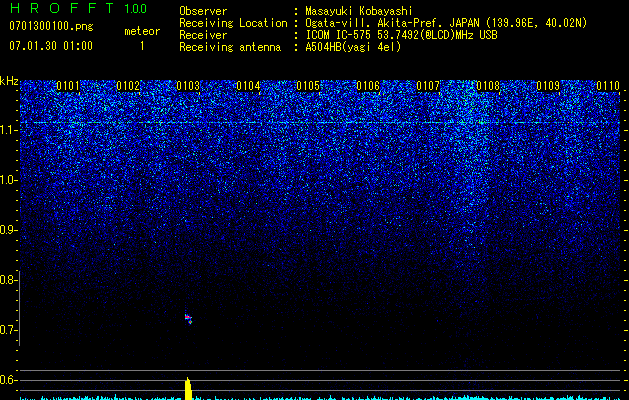The image size is (629, 400).
Task: Click time marker 0110
Action: (x=608, y=86)
